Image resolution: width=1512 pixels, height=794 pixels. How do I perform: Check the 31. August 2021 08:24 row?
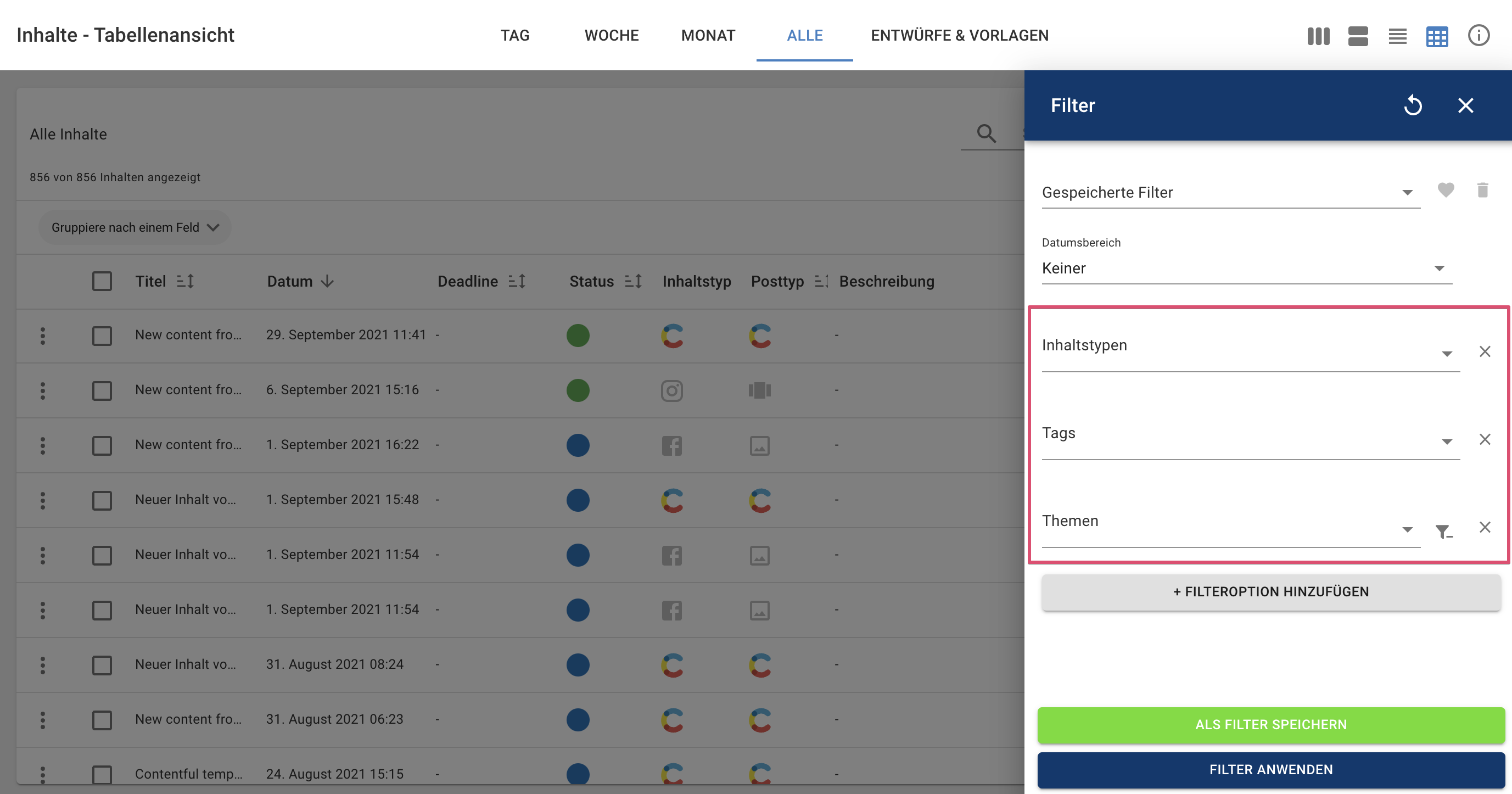click(102, 665)
